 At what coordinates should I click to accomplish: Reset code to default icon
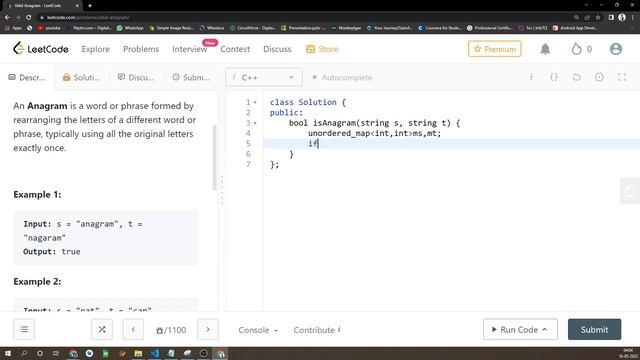[x=576, y=77]
